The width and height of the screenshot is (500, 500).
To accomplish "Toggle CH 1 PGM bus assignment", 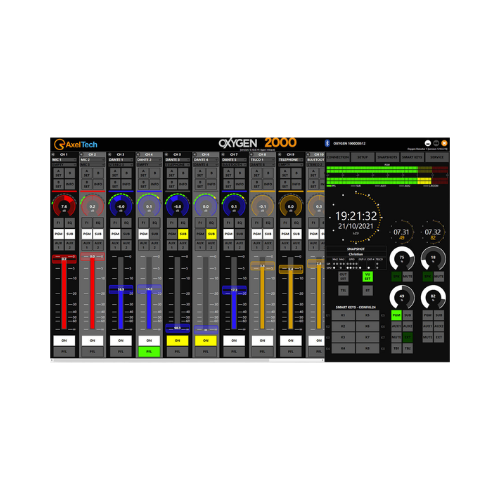I will coord(59,234).
